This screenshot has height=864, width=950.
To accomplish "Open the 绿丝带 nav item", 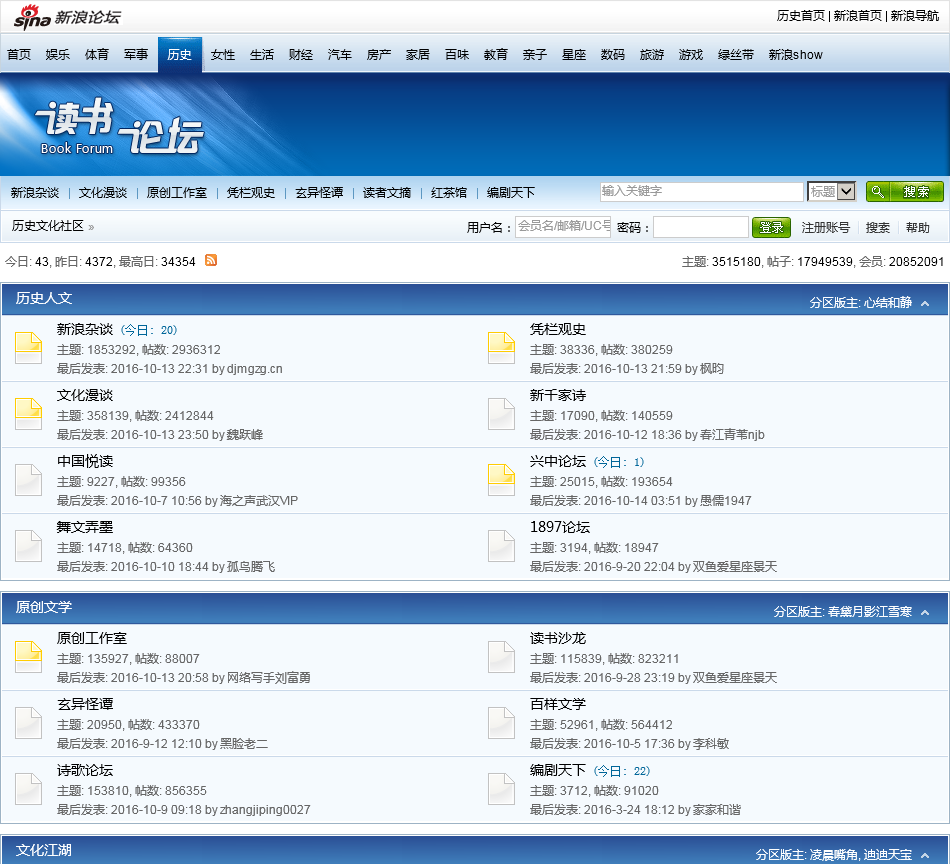I will coord(736,55).
